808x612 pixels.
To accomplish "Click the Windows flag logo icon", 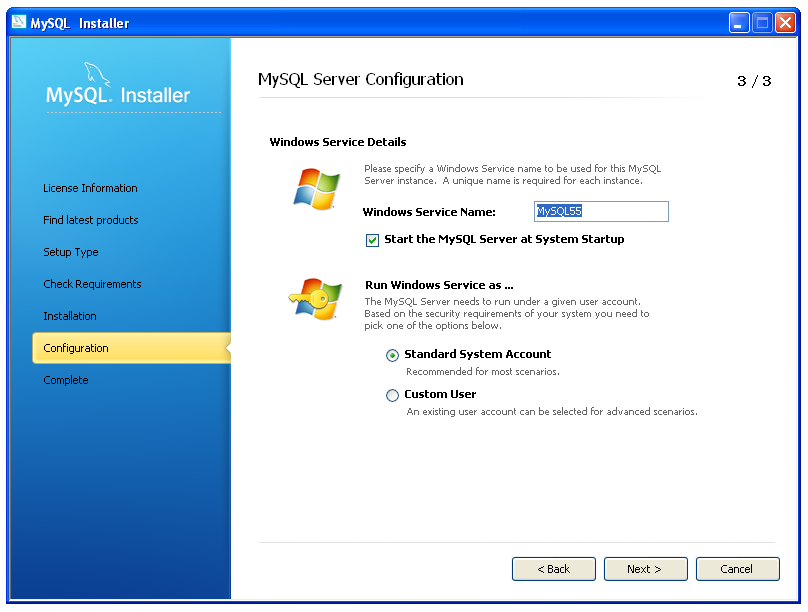I will pos(316,189).
